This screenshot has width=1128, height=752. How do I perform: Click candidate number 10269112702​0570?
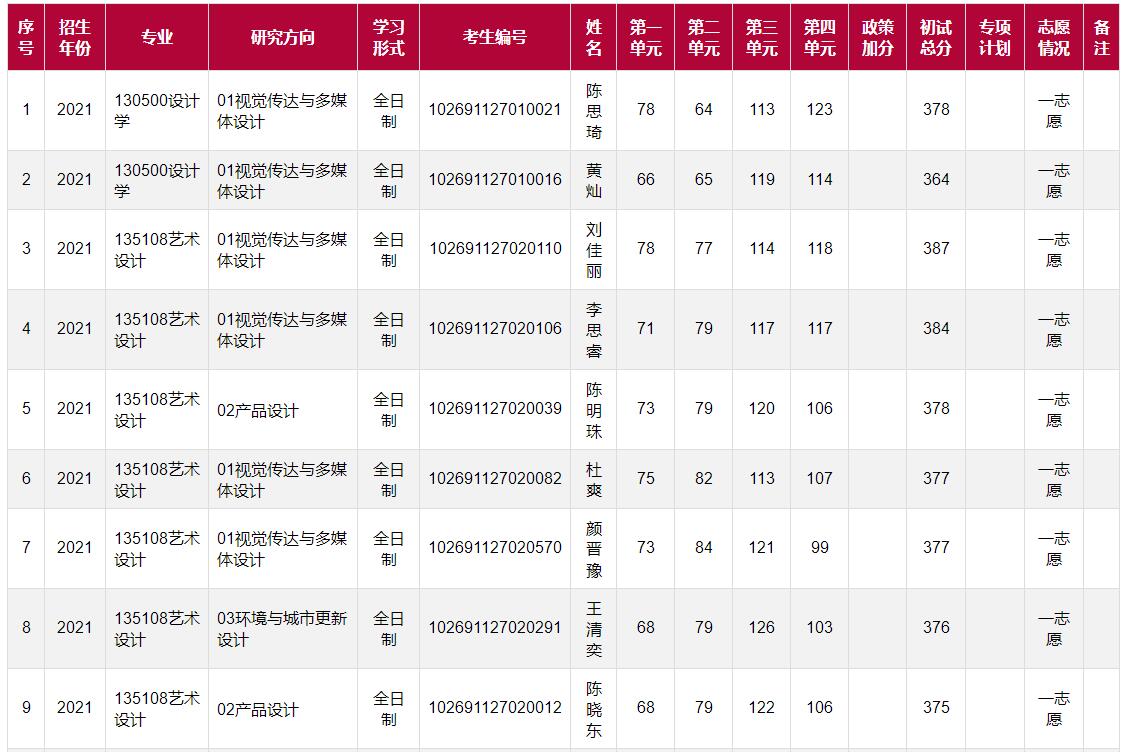[495, 548]
